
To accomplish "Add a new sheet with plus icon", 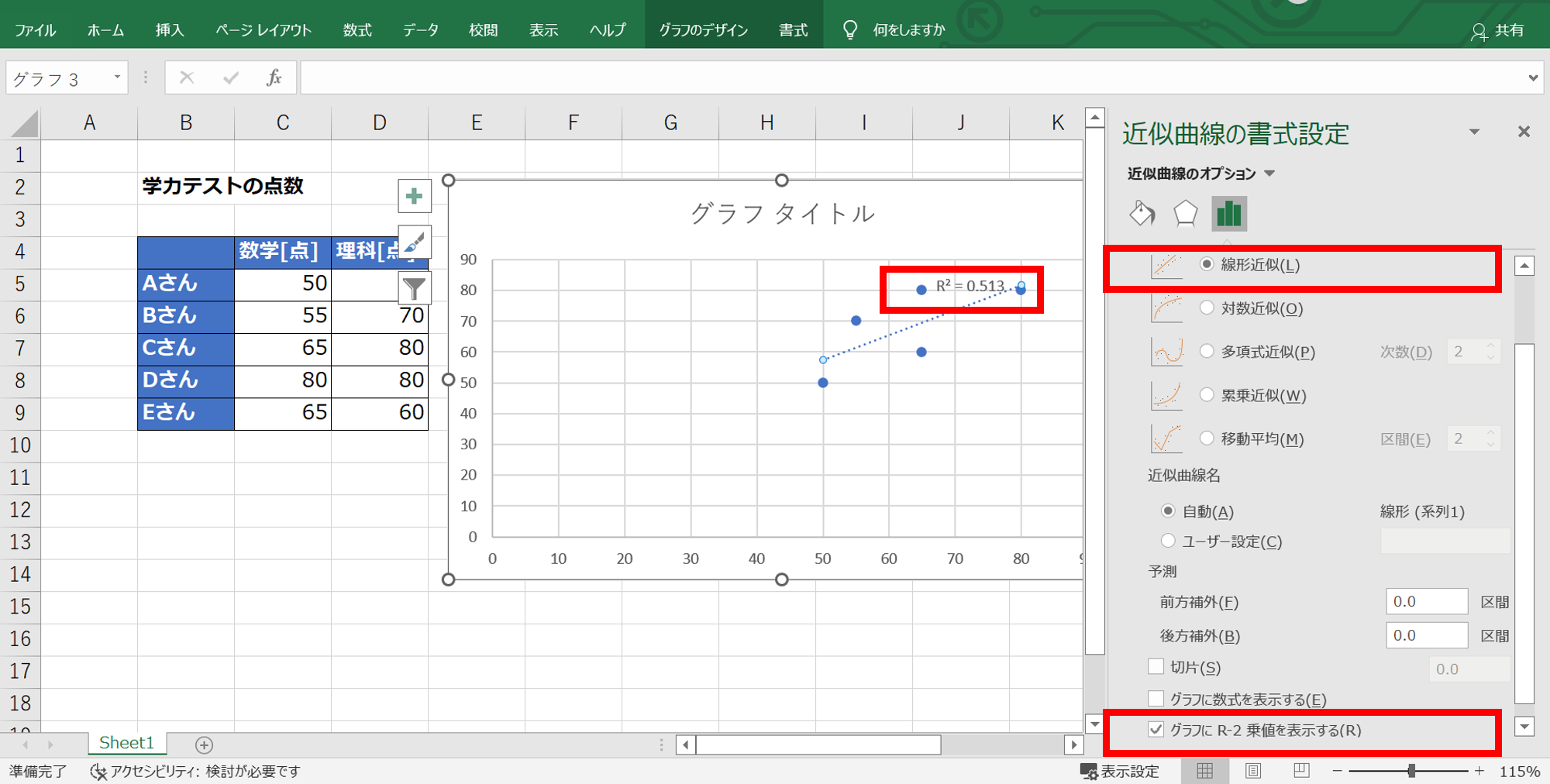I will pyautogui.click(x=204, y=744).
